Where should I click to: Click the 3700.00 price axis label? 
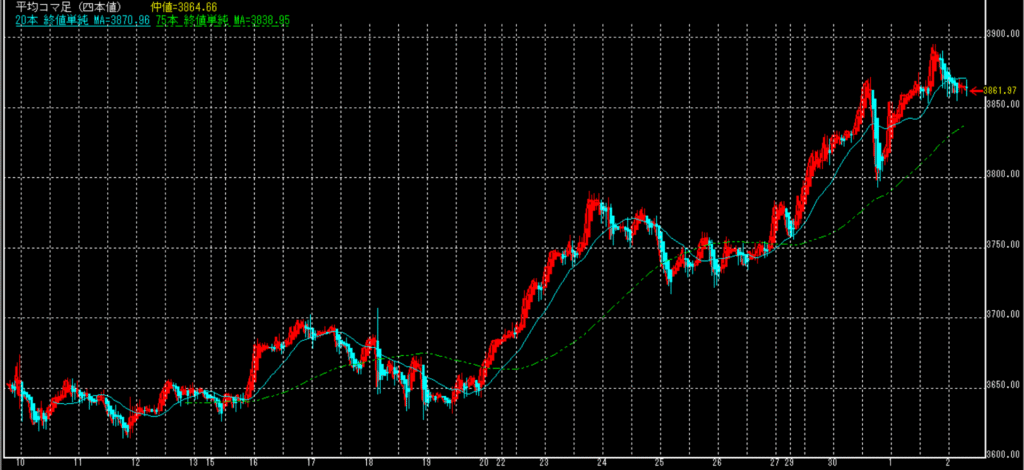[x=1001, y=316]
